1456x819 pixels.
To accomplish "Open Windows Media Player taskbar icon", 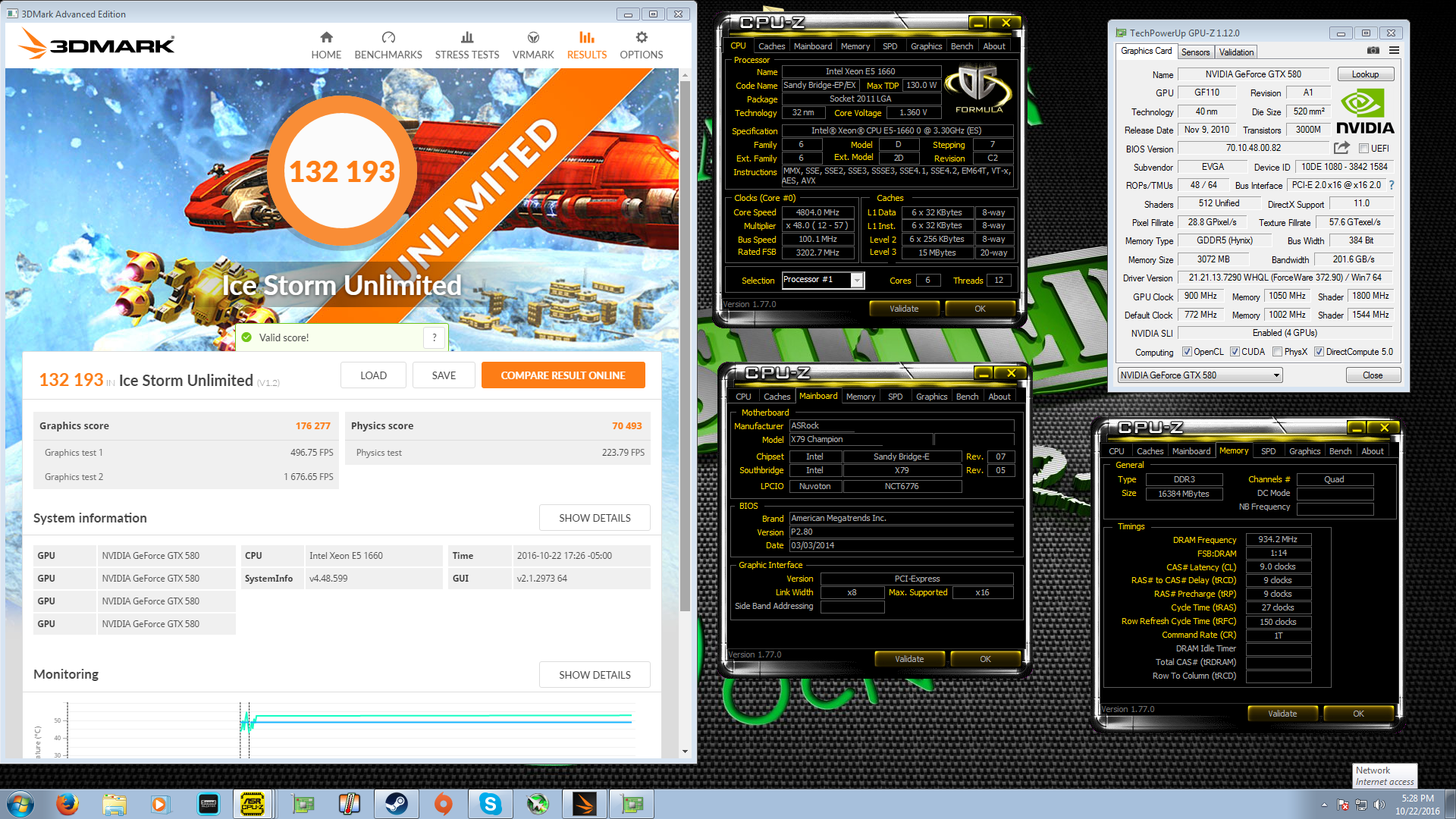I will tap(160, 804).
